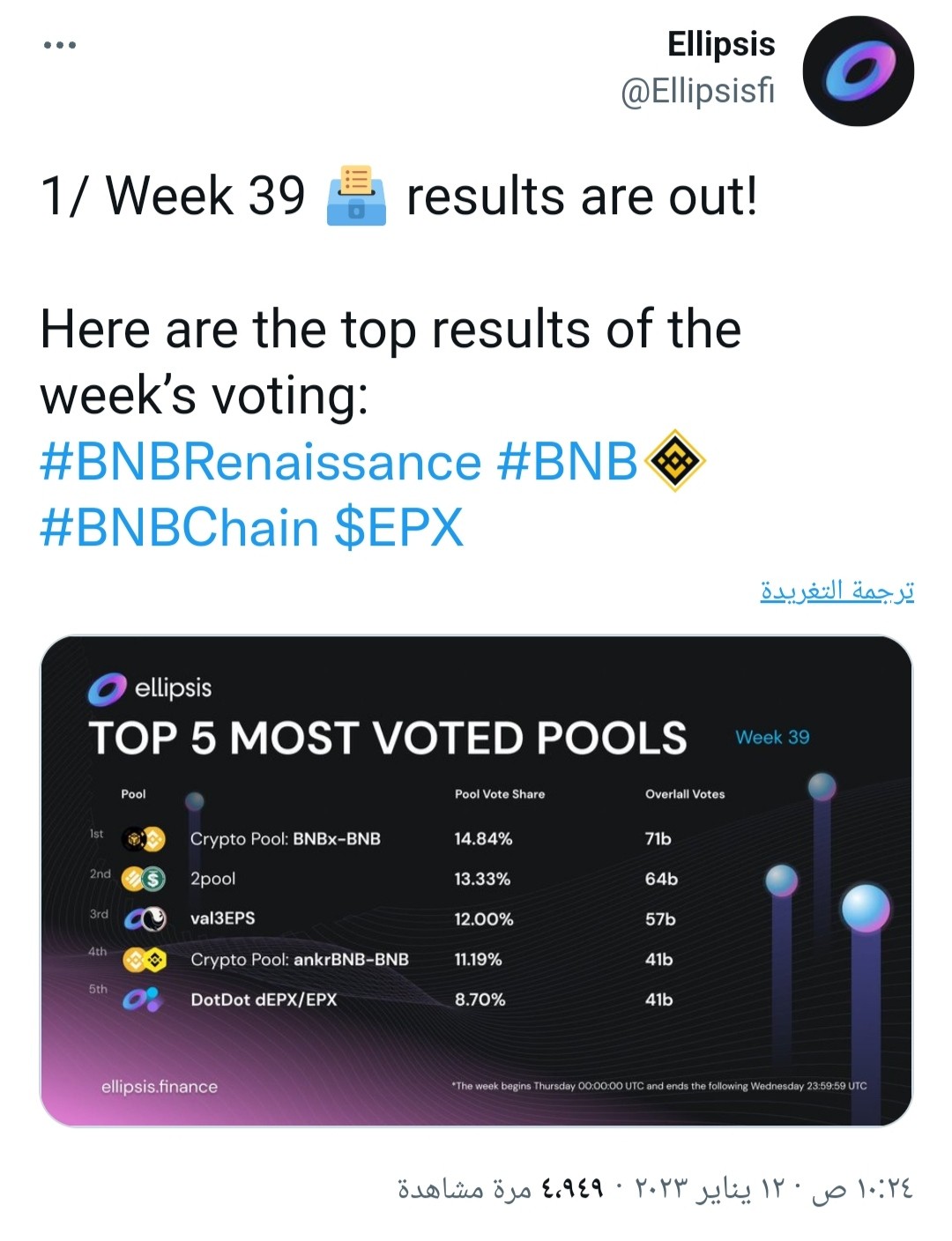This screenshot has width=952, height=1241.
Task: Open the $EPX cashtag
Action: (x=398, y=528)
